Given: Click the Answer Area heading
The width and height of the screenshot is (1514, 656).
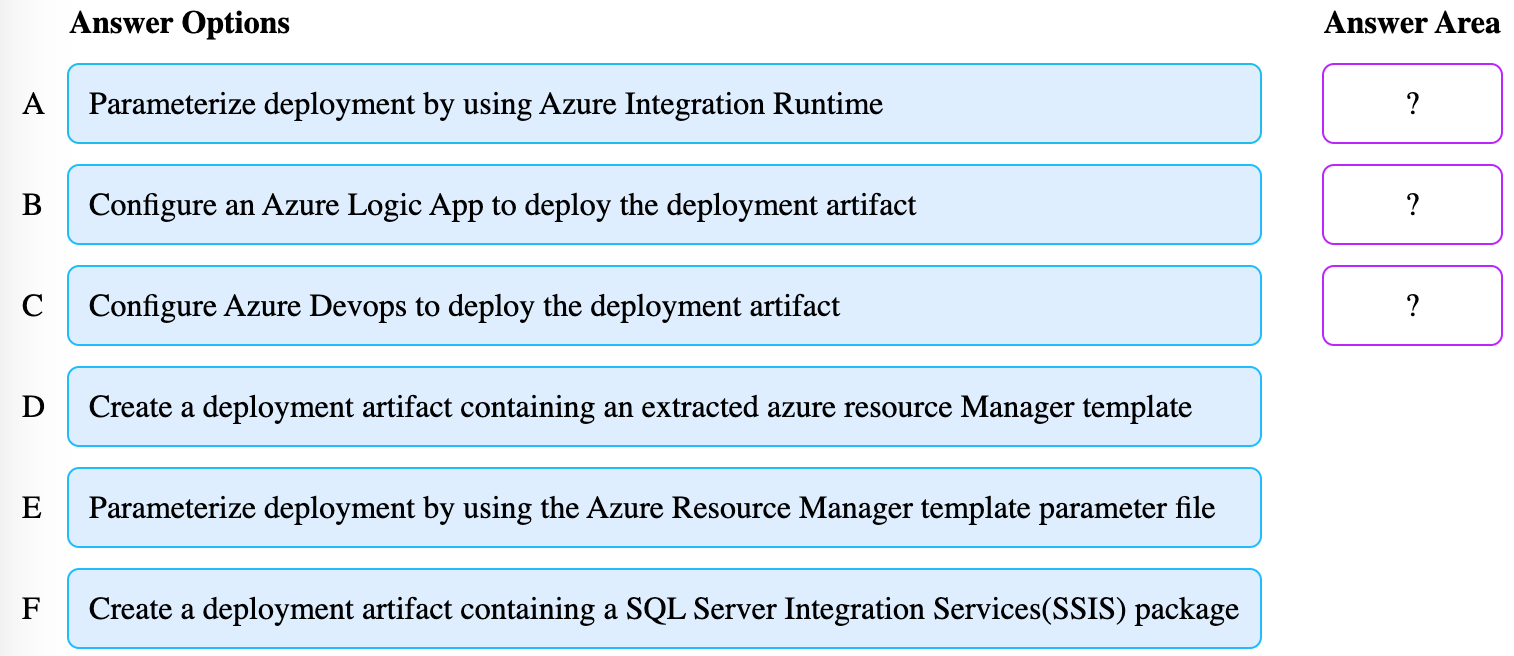Looking at the screenshot, I should pos(1411,24).
